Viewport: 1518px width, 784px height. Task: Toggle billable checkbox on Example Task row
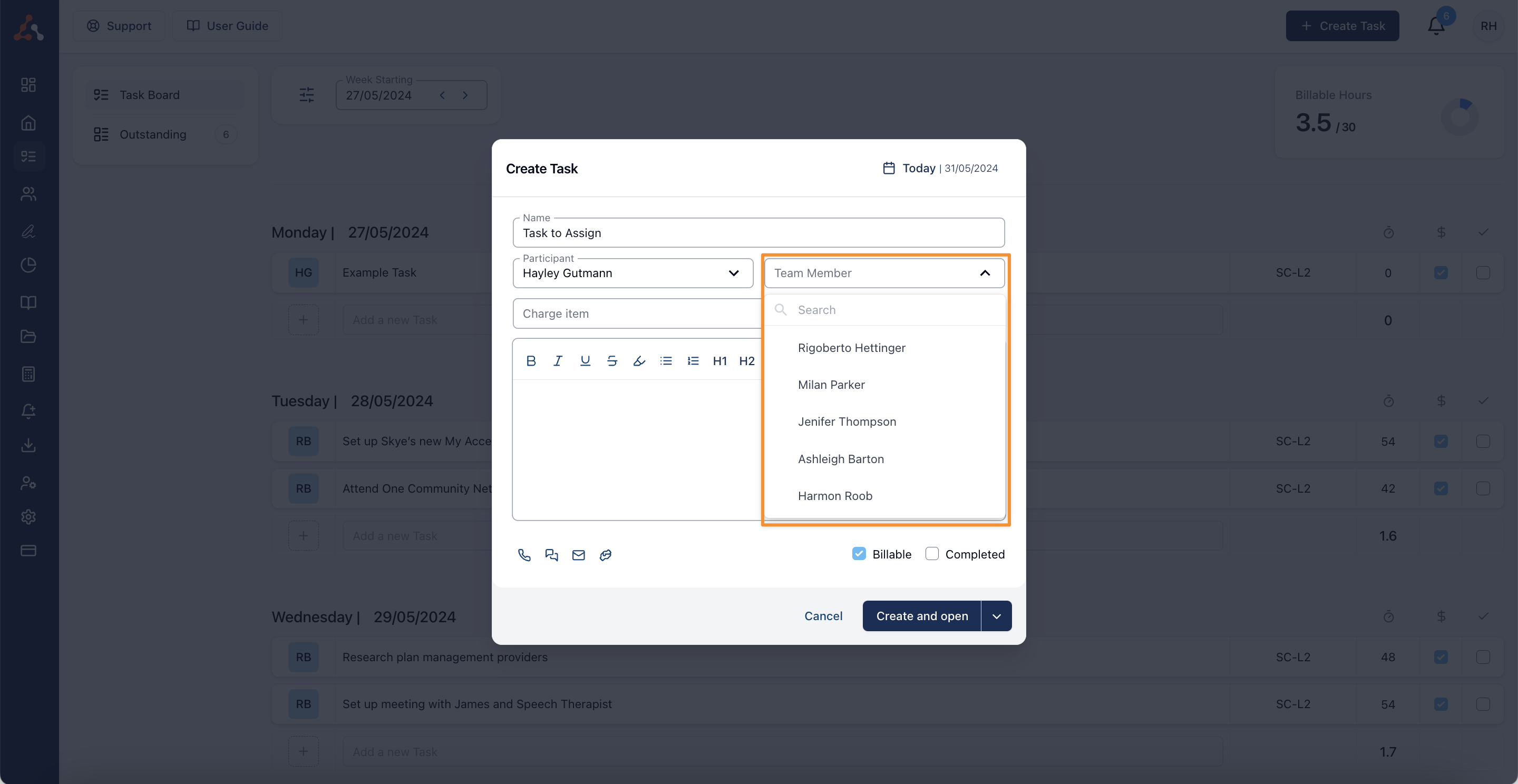coord(1441,273)
